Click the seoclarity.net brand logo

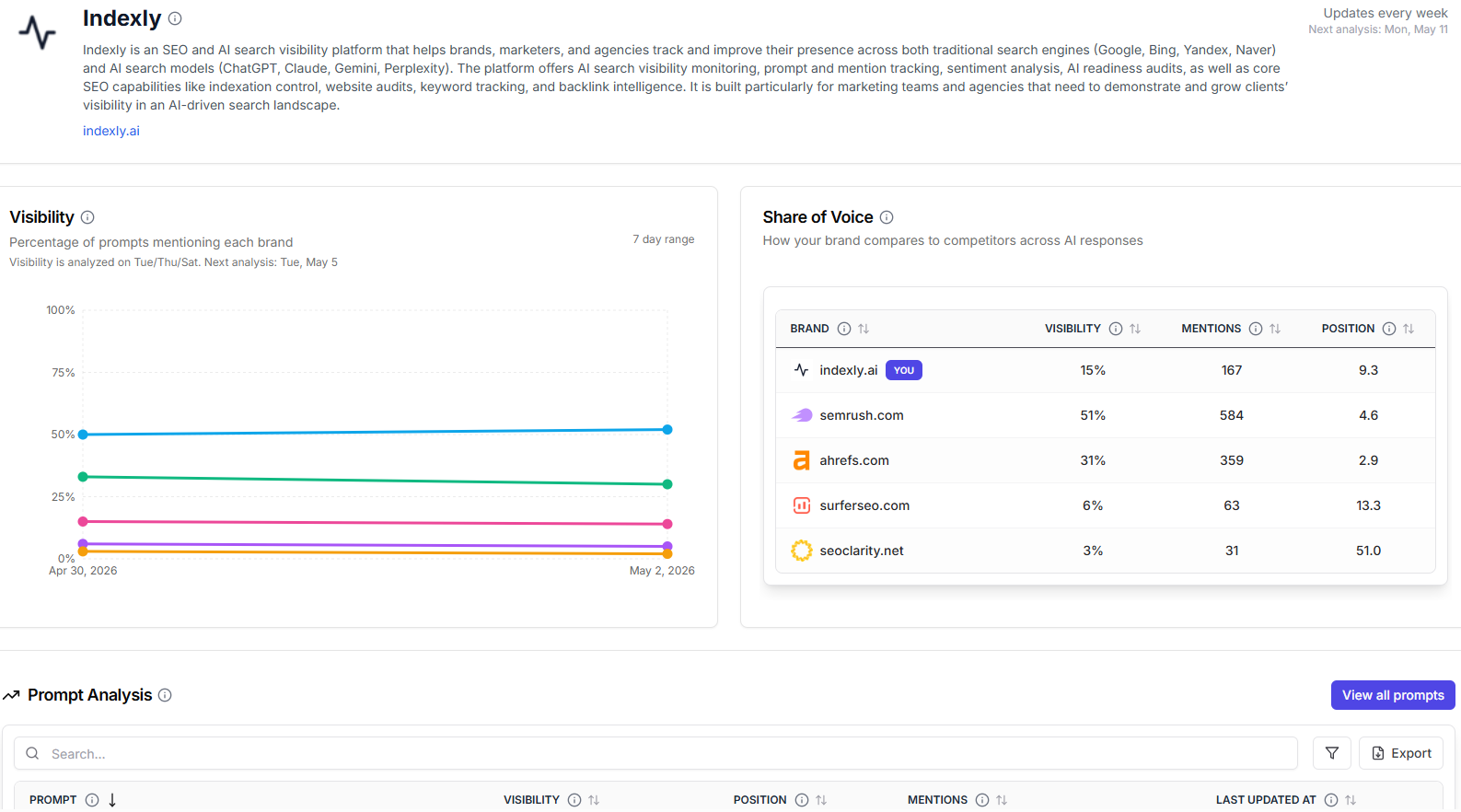[802, 551]
